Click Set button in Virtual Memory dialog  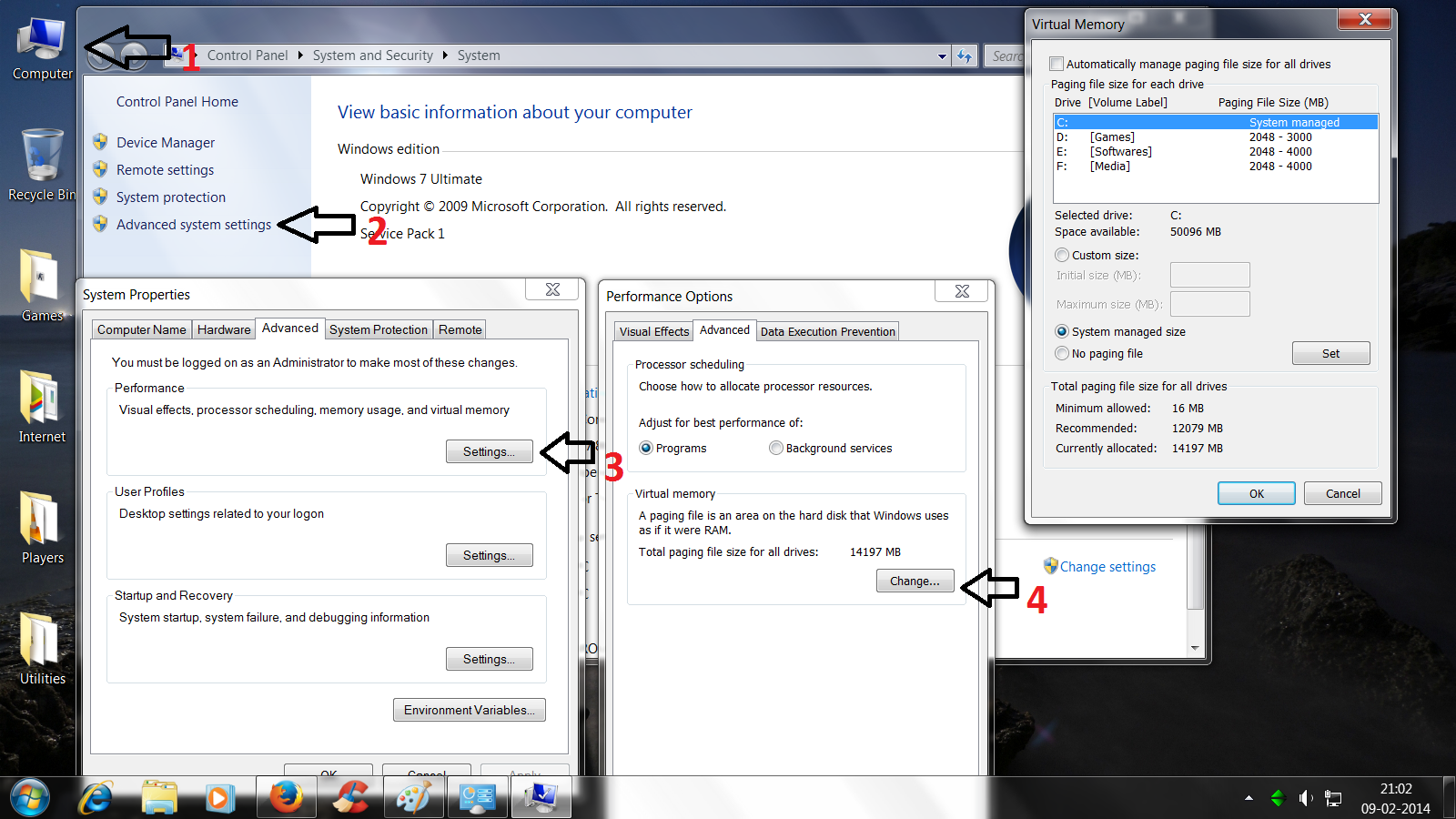coord(1331,353)
